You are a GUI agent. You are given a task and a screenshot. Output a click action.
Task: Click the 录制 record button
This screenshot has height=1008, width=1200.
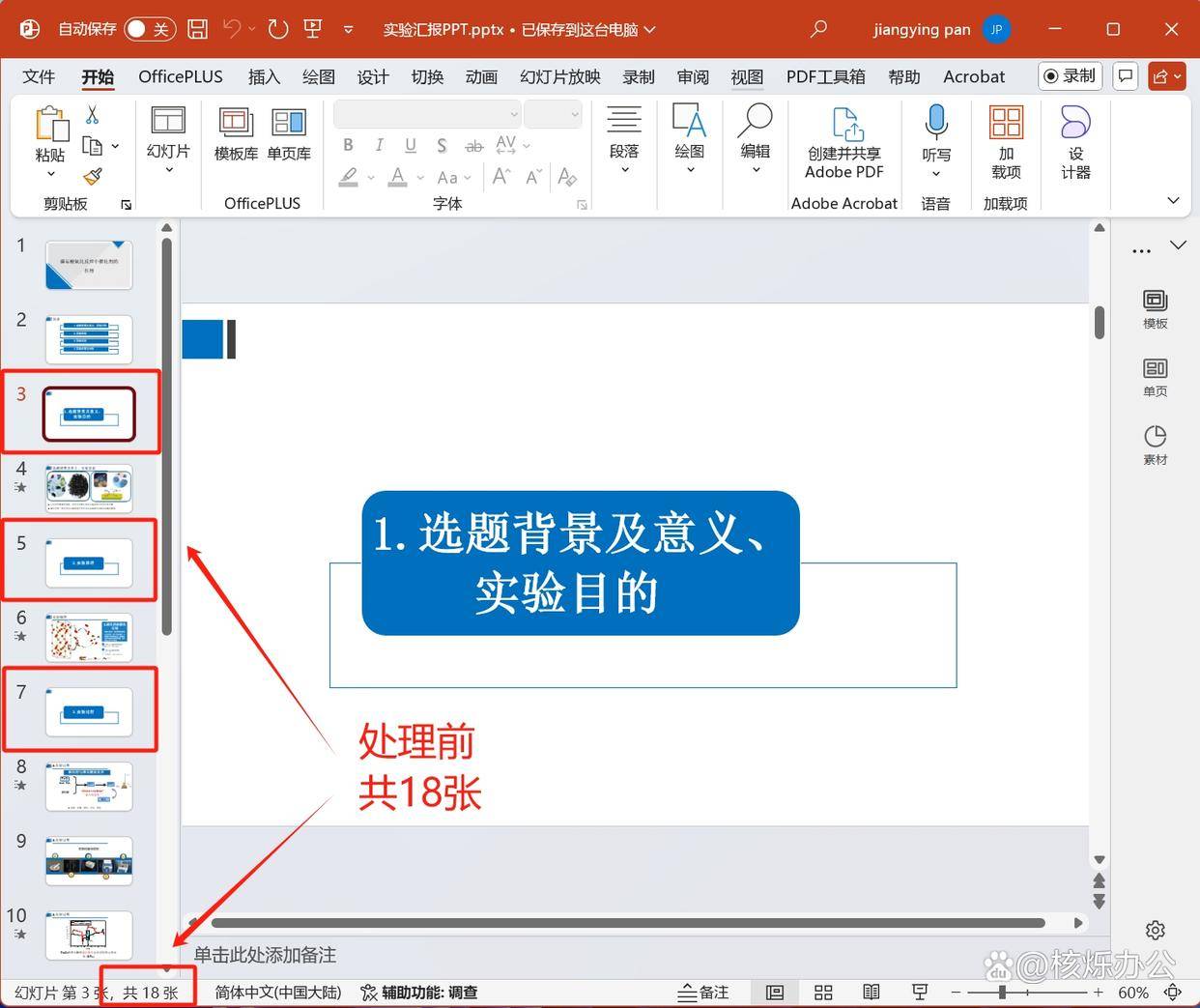[1070, 75]
